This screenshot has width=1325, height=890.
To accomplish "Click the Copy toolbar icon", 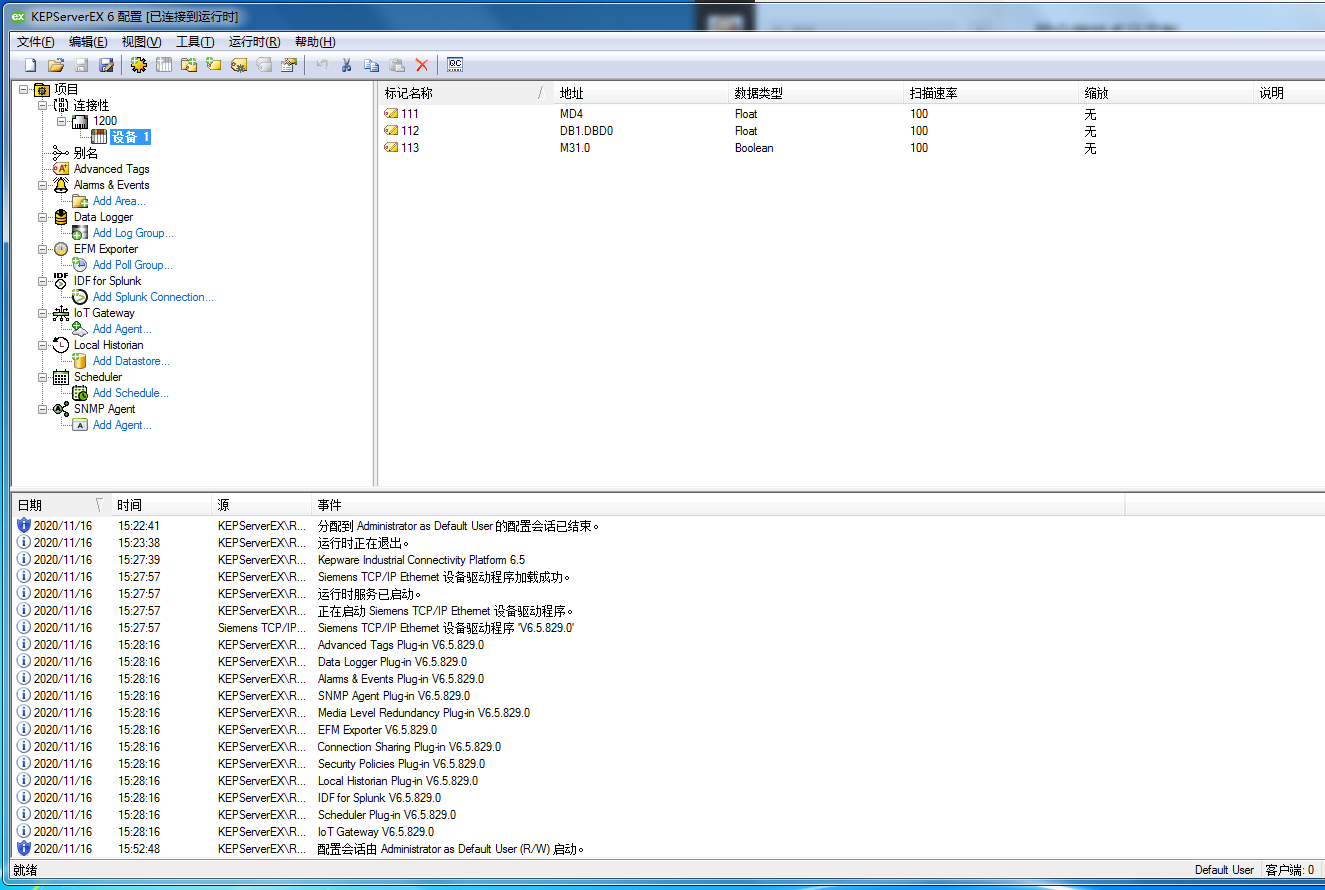I will (x=371, y=65).
